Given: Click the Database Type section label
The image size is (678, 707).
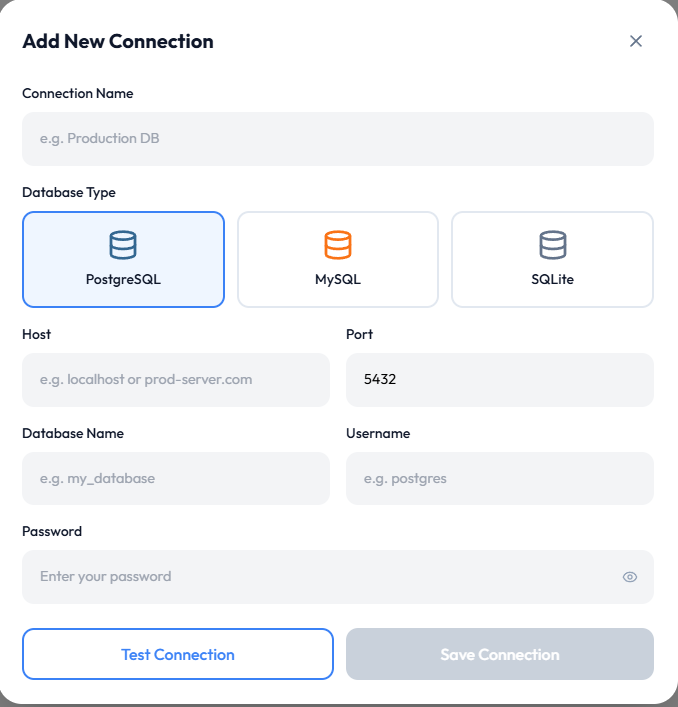Looking at the screenshot, I should click(69, 192).
